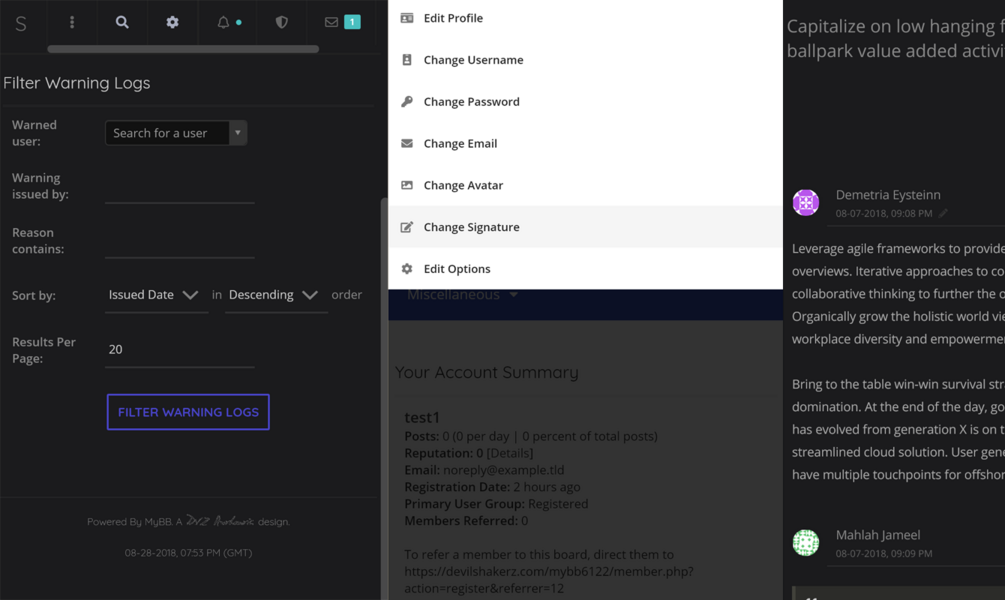Click Demetria Eysteinn's purple avatar

[805, 202]
